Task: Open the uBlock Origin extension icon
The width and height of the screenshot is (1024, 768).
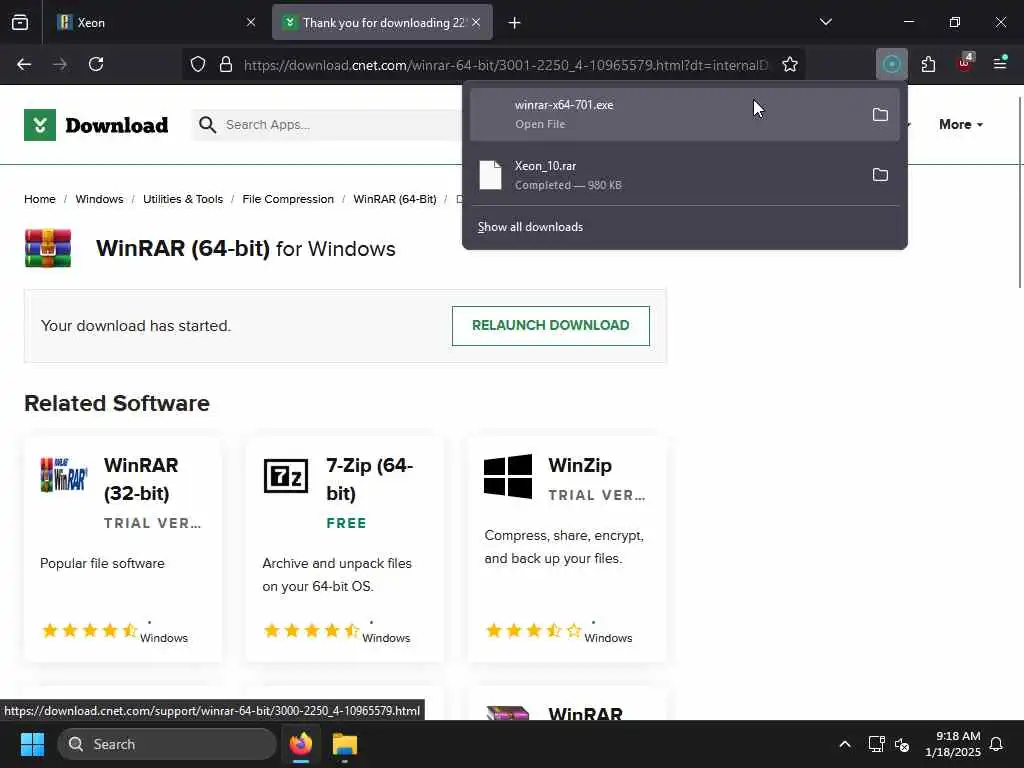Action: point(965,63)
